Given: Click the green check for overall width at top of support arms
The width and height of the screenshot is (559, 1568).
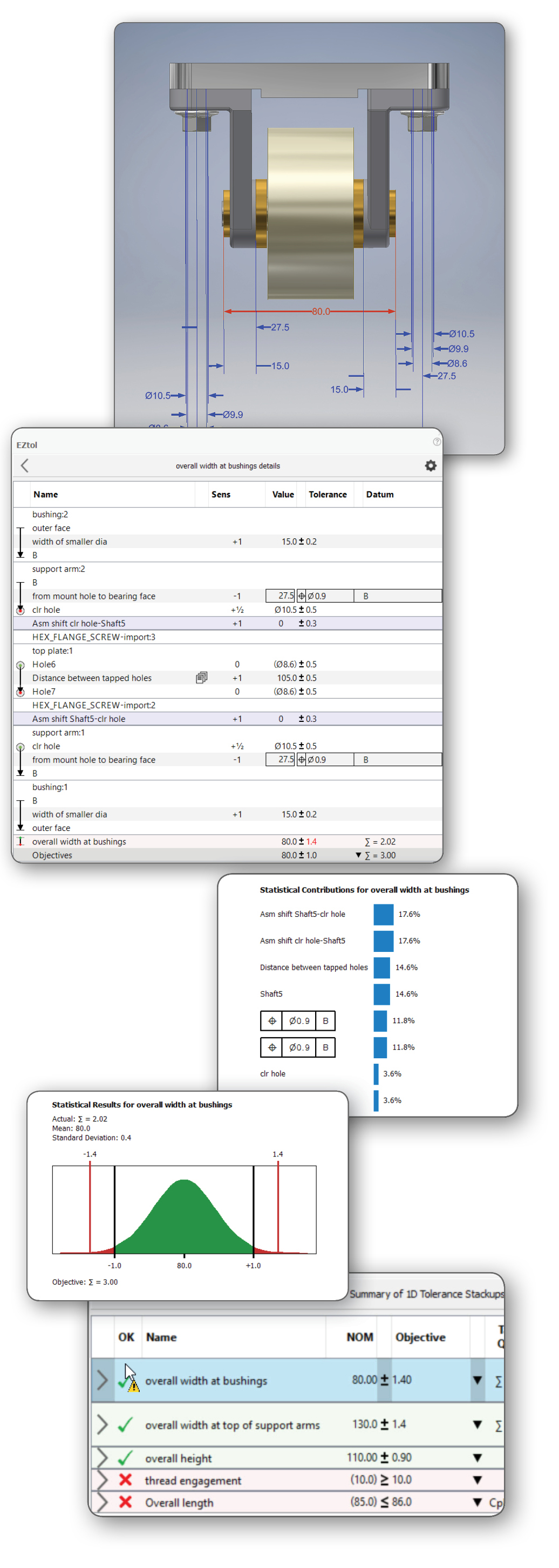Looking at the screenshot, I should pos(125,1424).
